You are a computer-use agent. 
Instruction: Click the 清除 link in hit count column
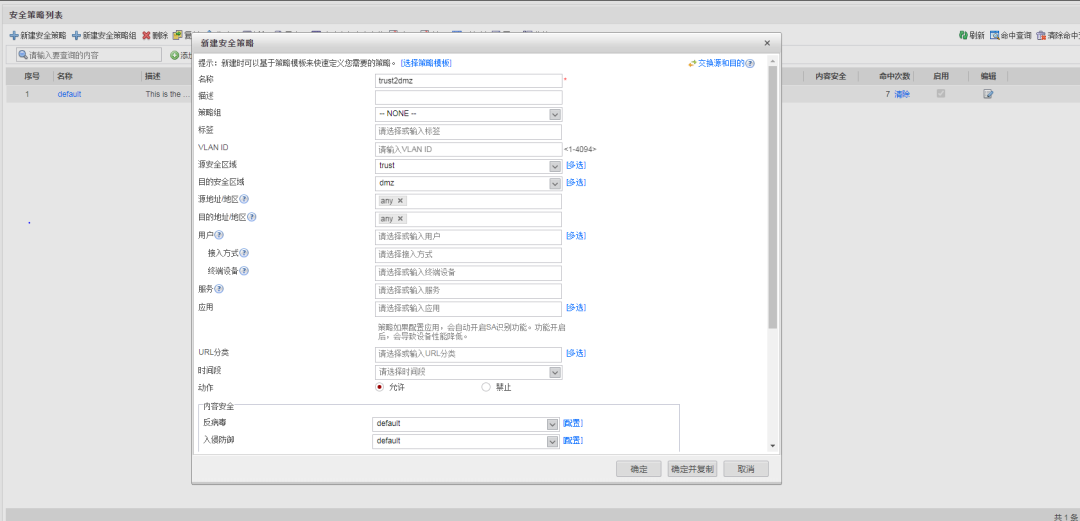(x=902, y=94)
